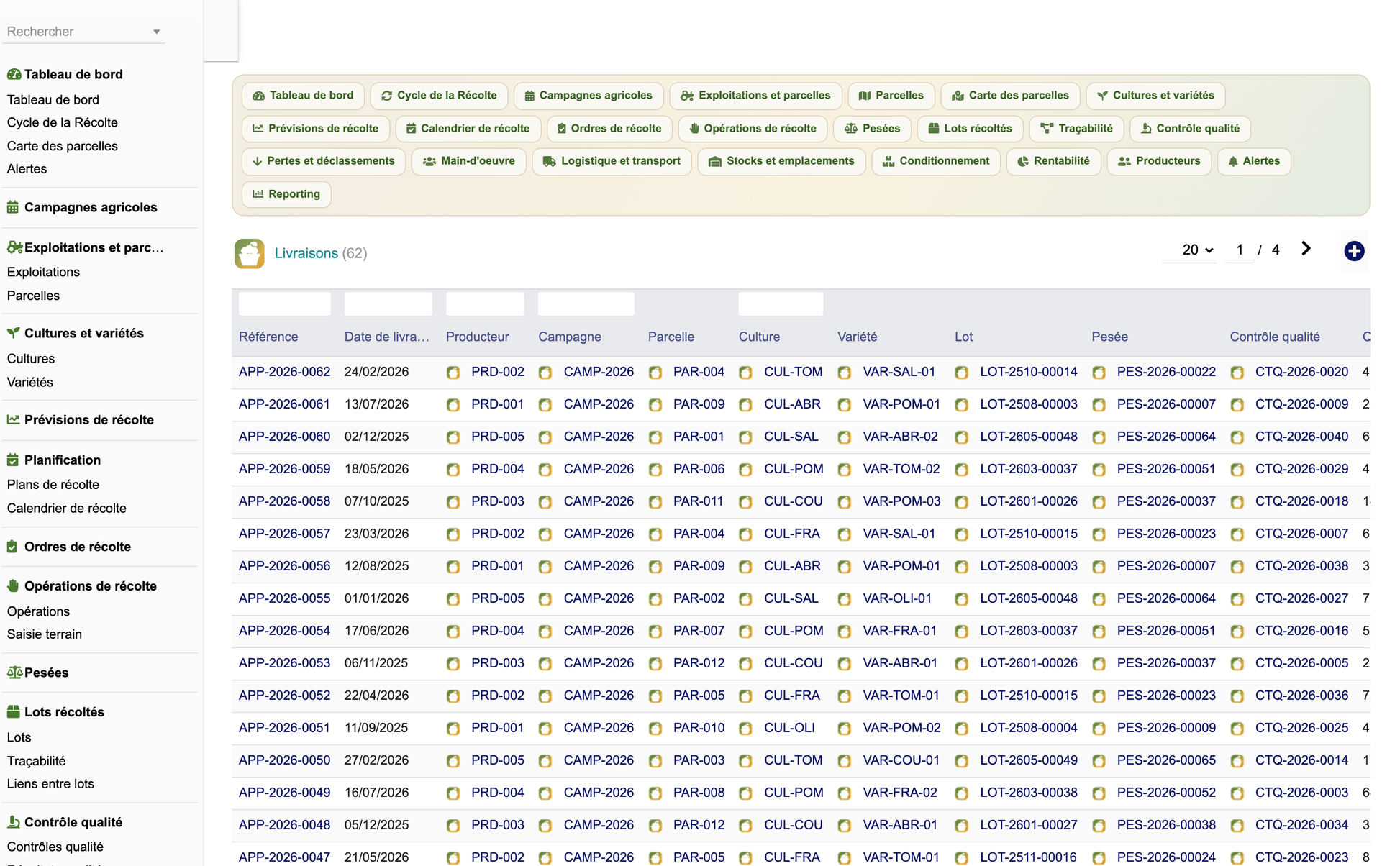
Task: Click the Date de livraison filter field
Action: tap(388, 304)
